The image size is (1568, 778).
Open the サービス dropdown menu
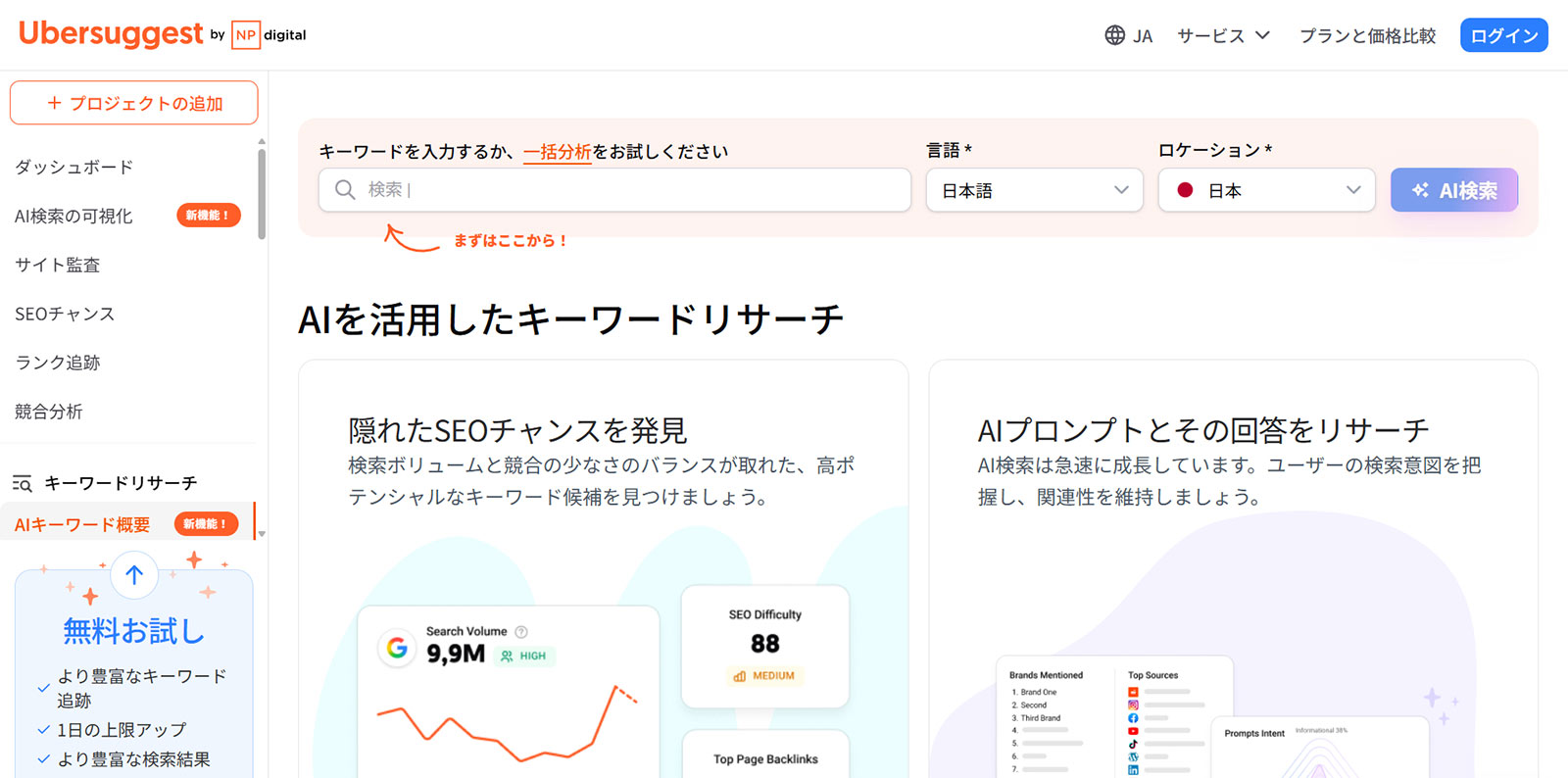1223,35
